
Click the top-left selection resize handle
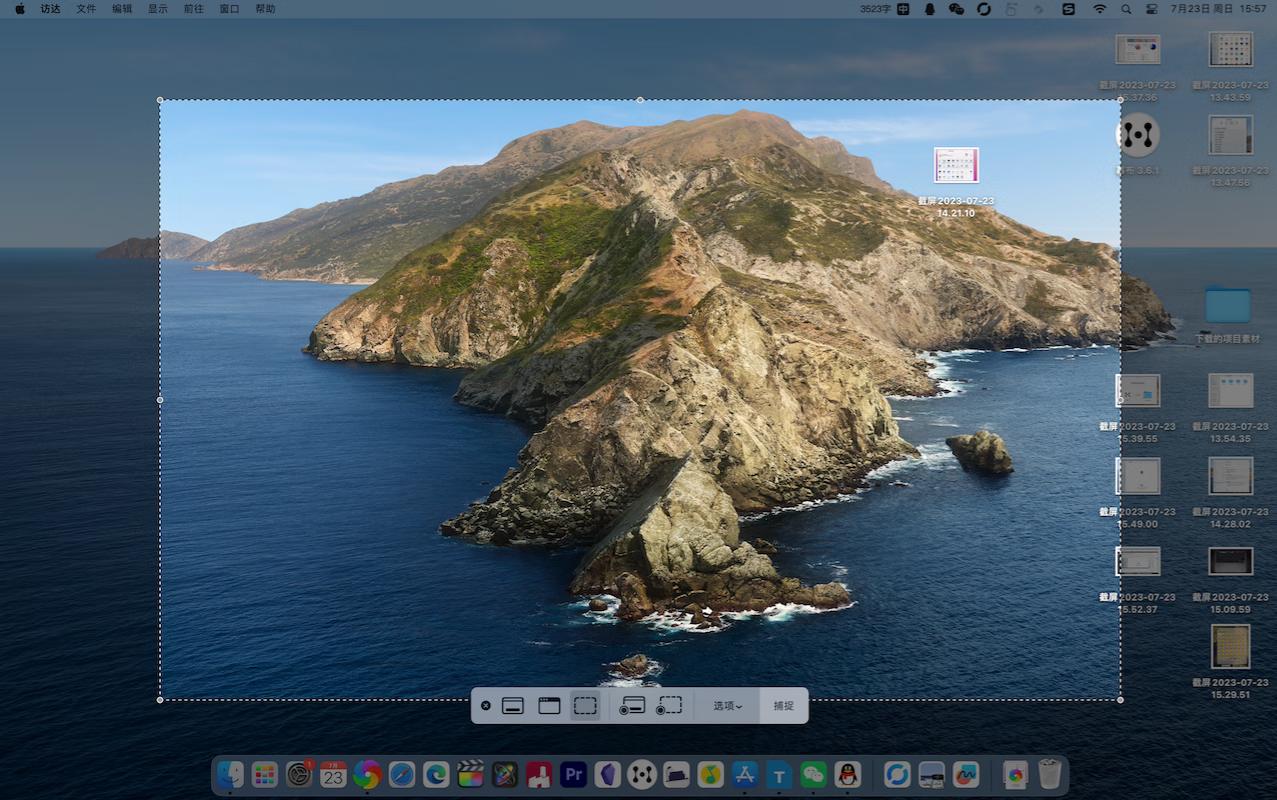160,100
